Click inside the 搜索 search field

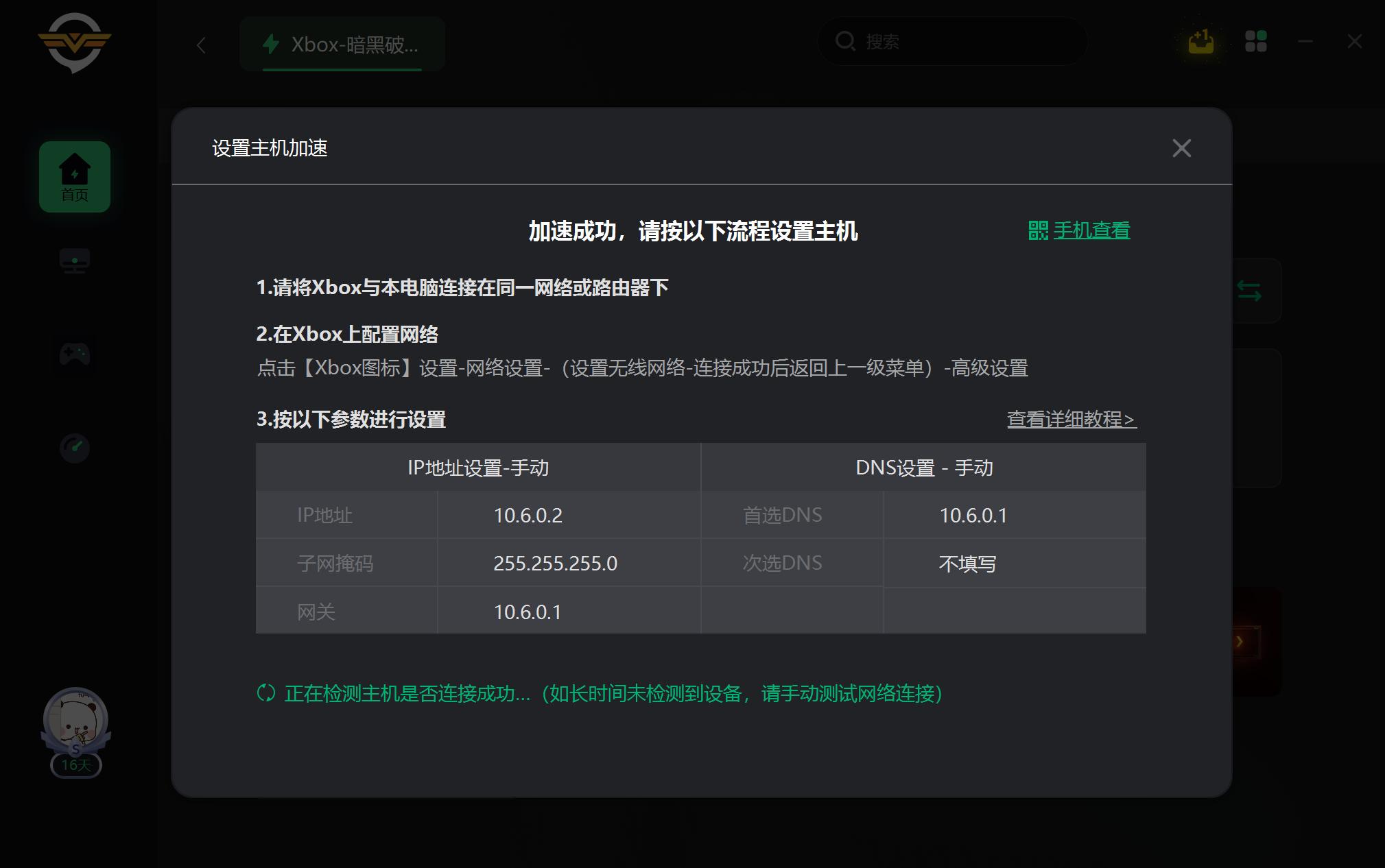[952, 41]
